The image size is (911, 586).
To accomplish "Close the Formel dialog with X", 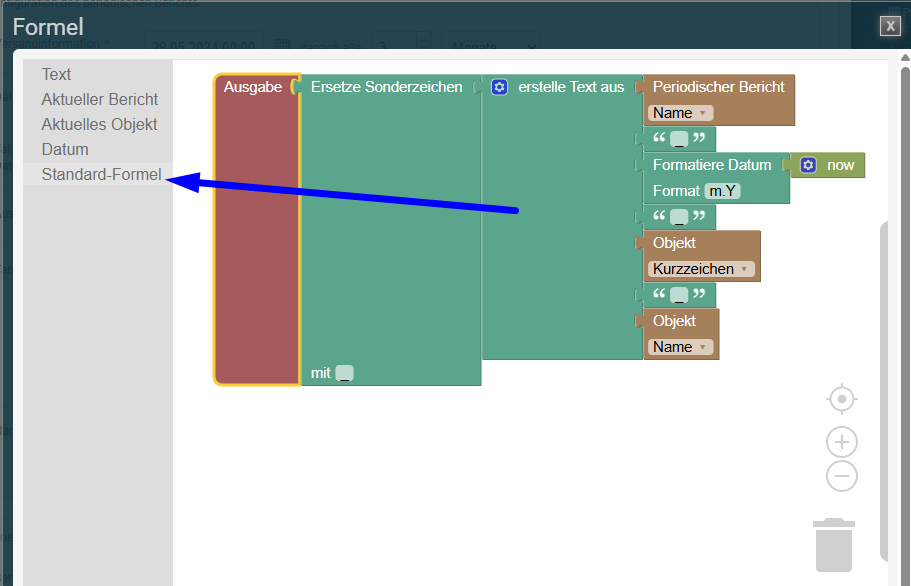I will (x=890, y=26).
